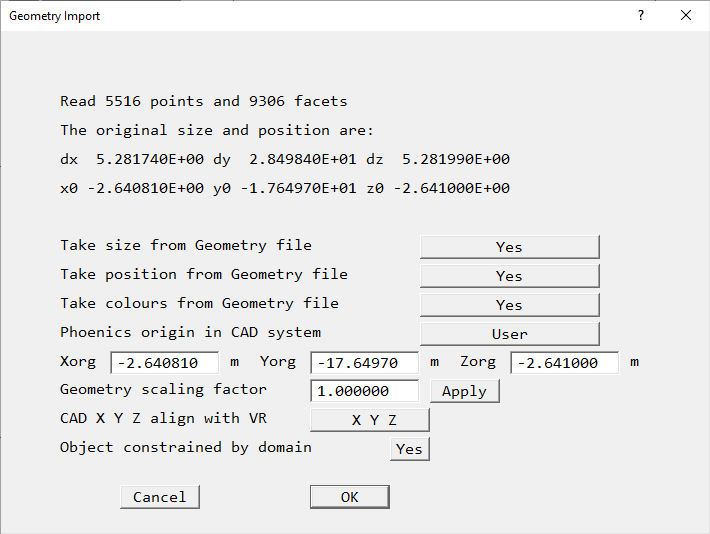
Task: Toggle 'Take colours from Geometry file' Yes
Action: 509,305
